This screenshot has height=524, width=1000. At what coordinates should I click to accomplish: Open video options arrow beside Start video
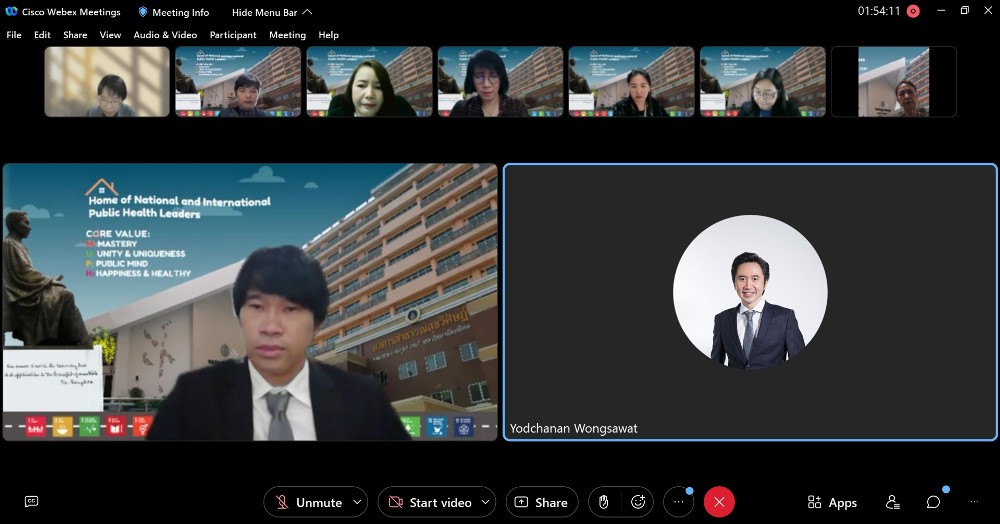[487, 502]
